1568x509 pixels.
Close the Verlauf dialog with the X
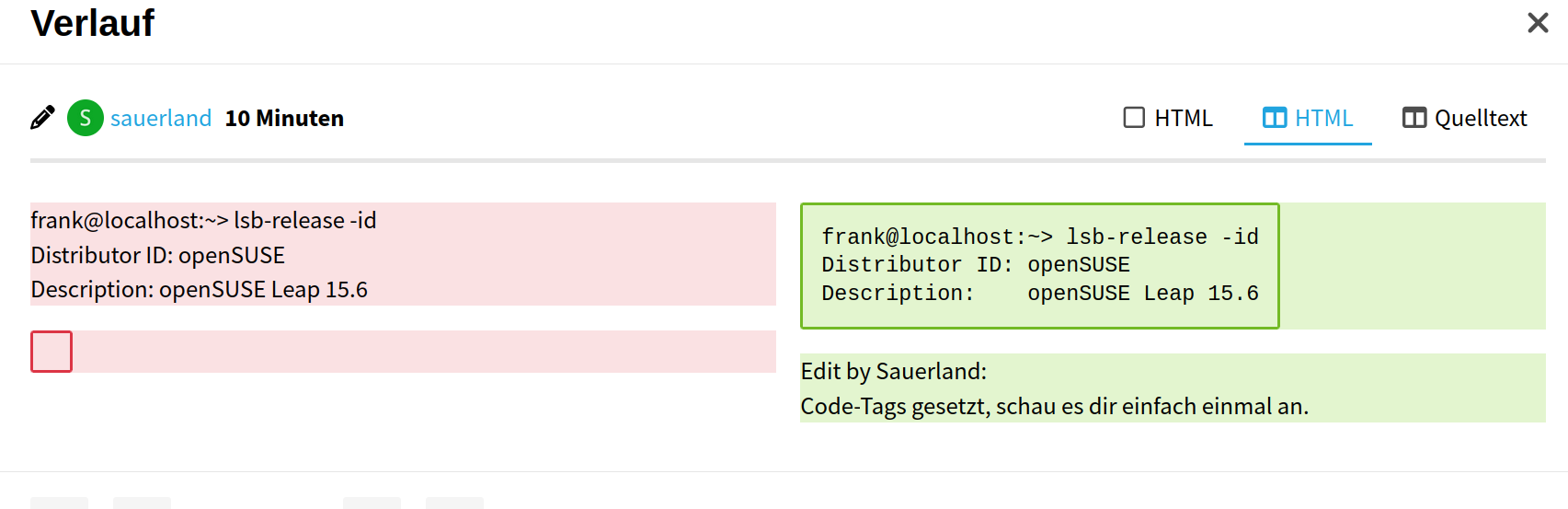click(1538, 23)
